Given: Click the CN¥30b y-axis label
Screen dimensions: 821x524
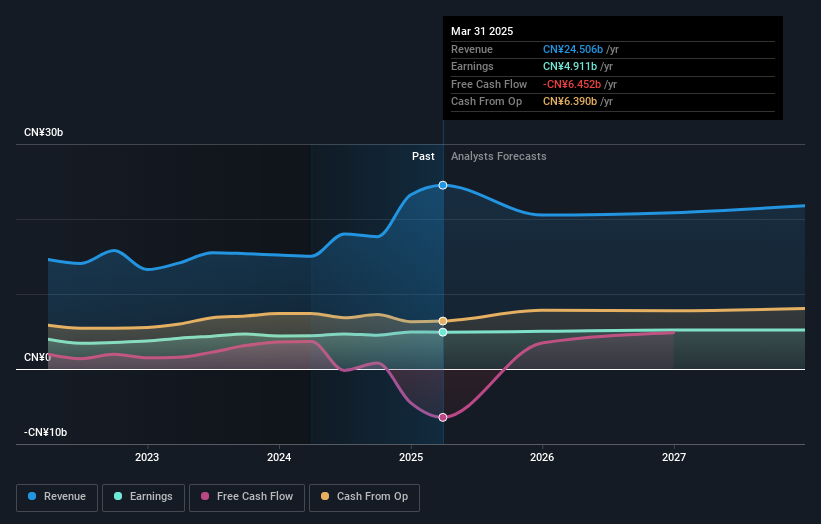Looking at the screenshot, I should [43, 132].
